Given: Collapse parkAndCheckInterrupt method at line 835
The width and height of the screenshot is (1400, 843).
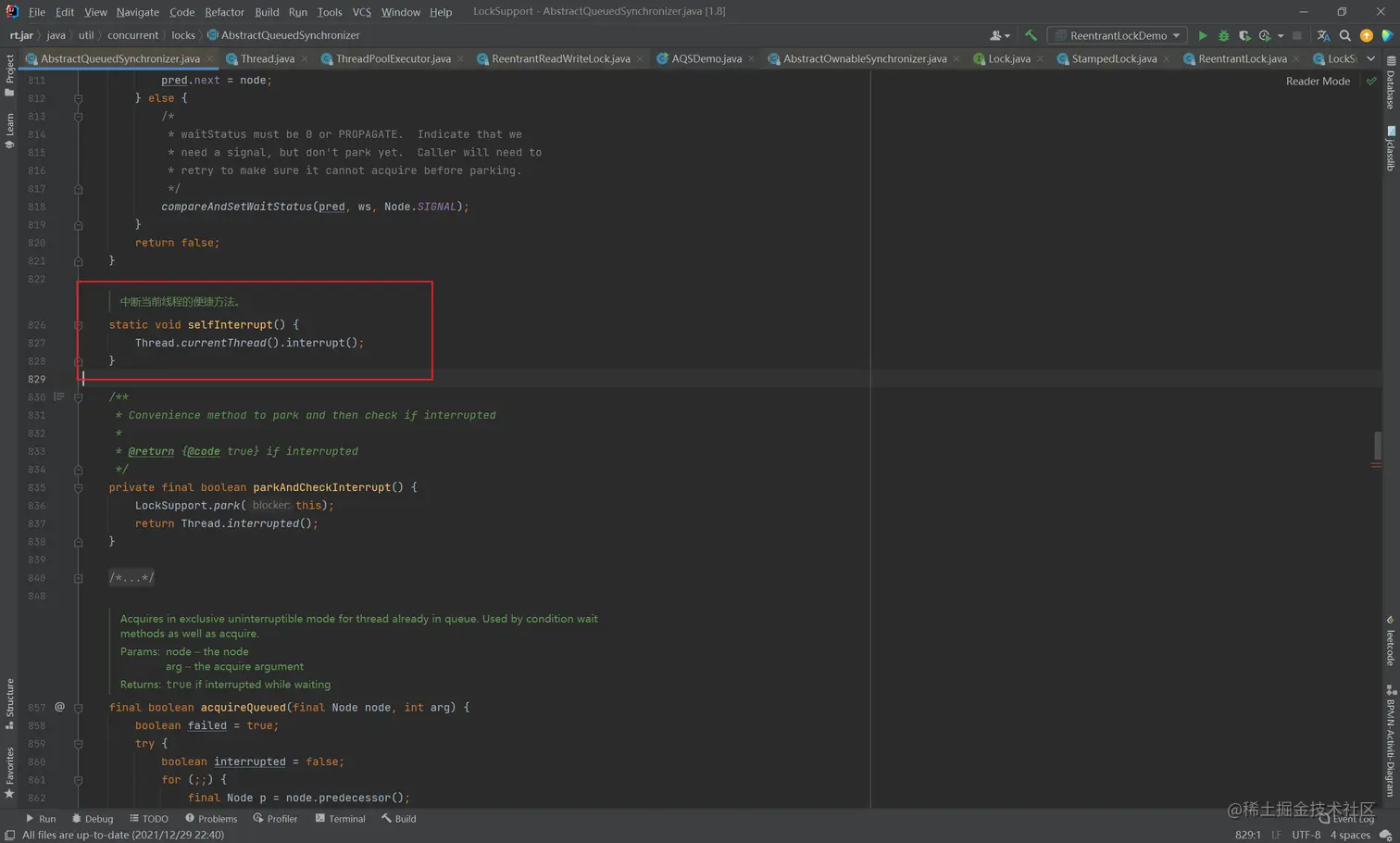Looking at the screenshot, I should click(79, 487).
